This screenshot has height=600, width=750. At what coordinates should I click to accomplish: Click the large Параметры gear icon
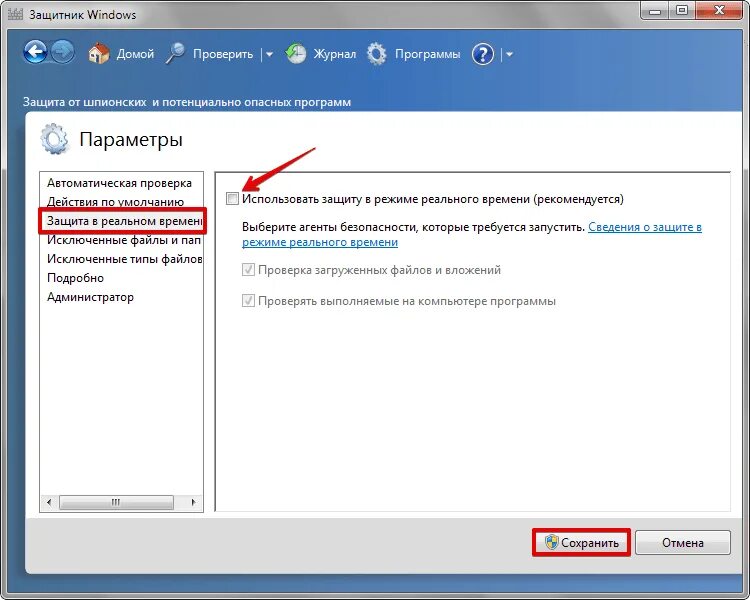[55, 139]
